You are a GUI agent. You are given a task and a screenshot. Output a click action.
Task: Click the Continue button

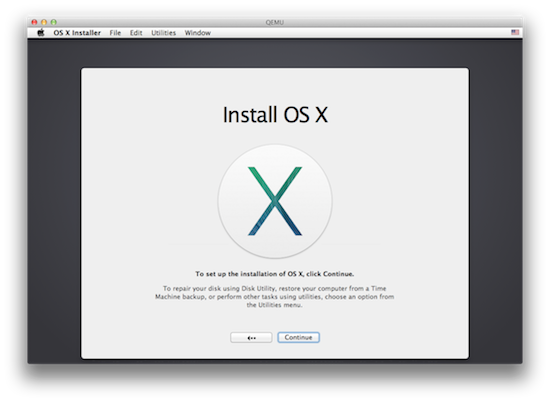tap(299, 337)
